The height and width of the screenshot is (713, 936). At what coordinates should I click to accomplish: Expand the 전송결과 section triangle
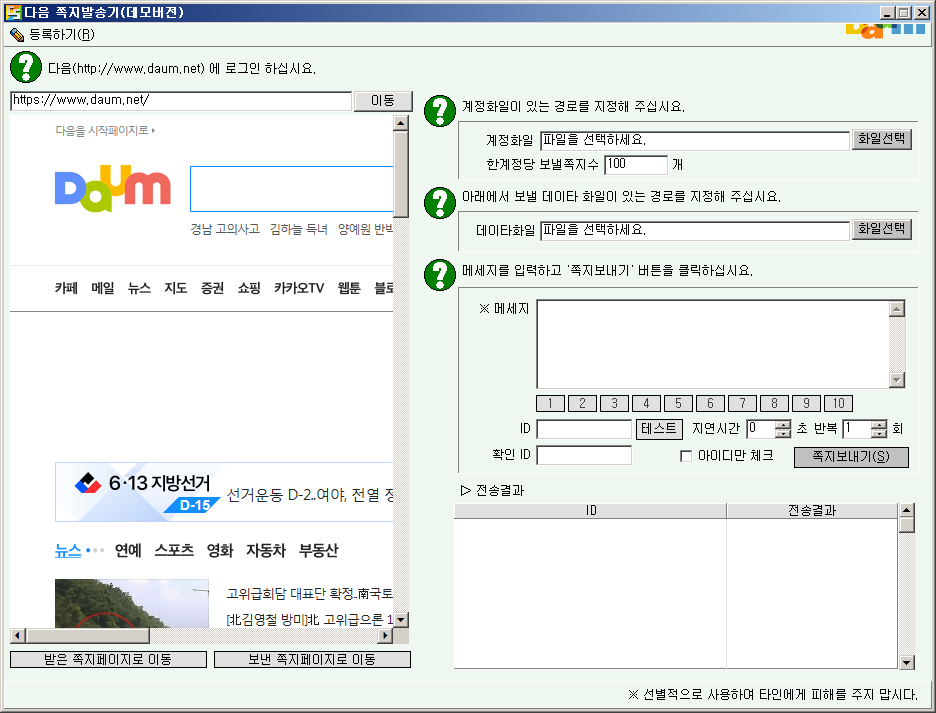tap(465, 490)
